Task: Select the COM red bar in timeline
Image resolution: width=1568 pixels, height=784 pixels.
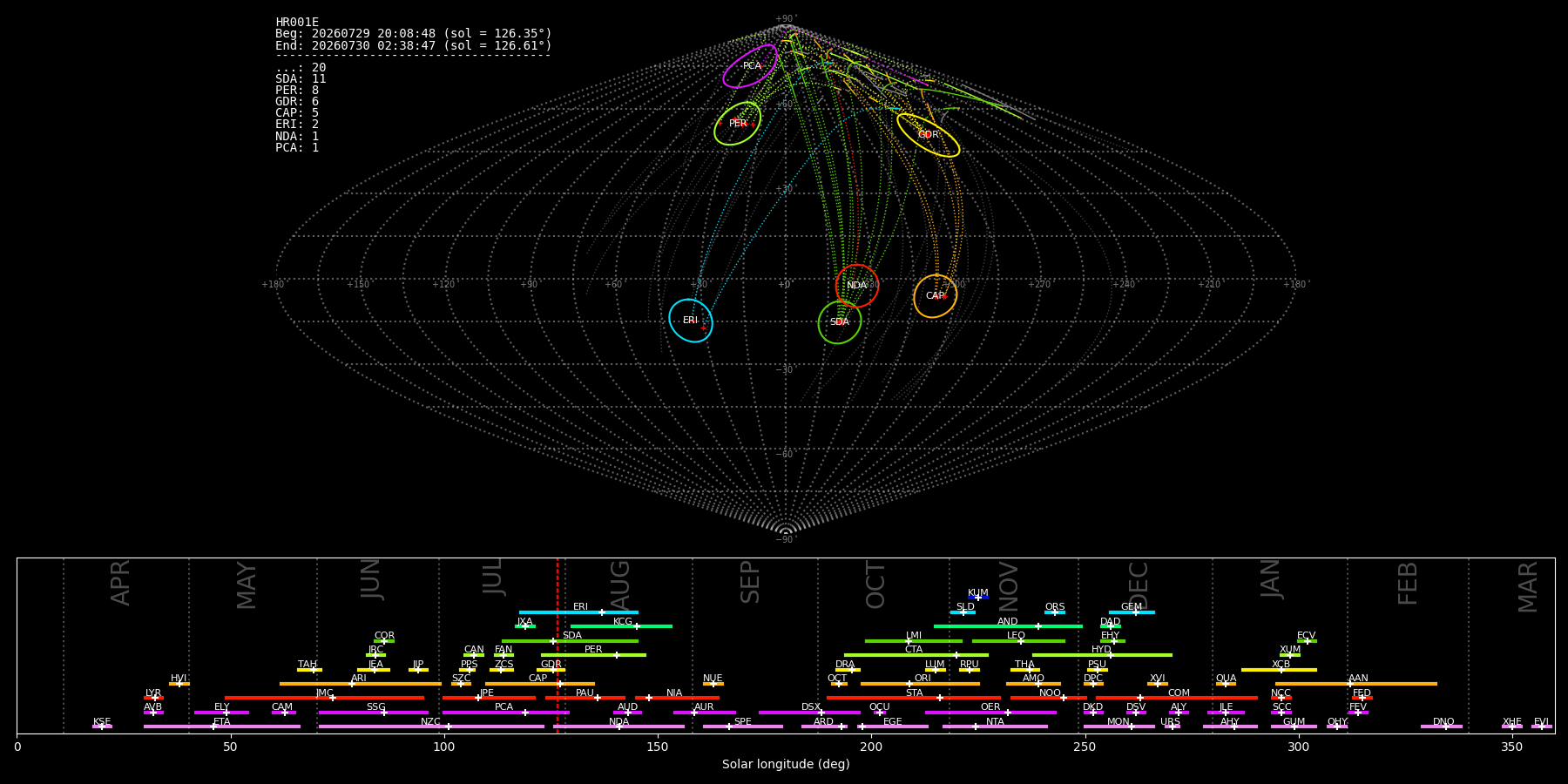Action: (1177, 698)
